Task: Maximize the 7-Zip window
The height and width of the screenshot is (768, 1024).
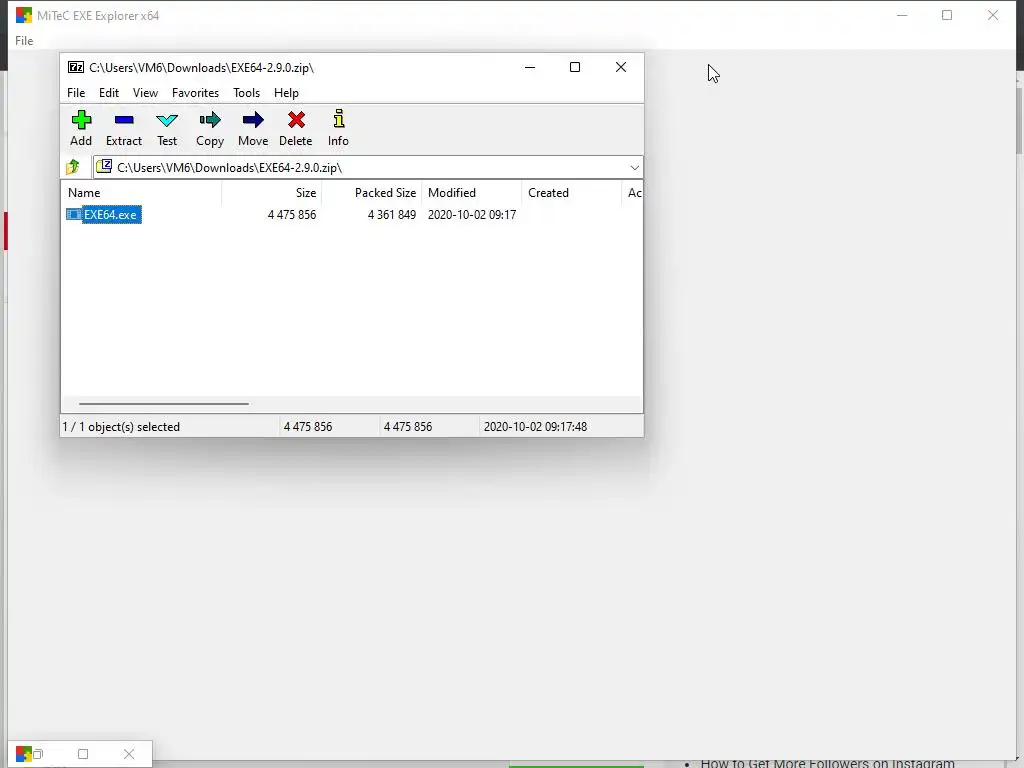Action: [575, 67]
